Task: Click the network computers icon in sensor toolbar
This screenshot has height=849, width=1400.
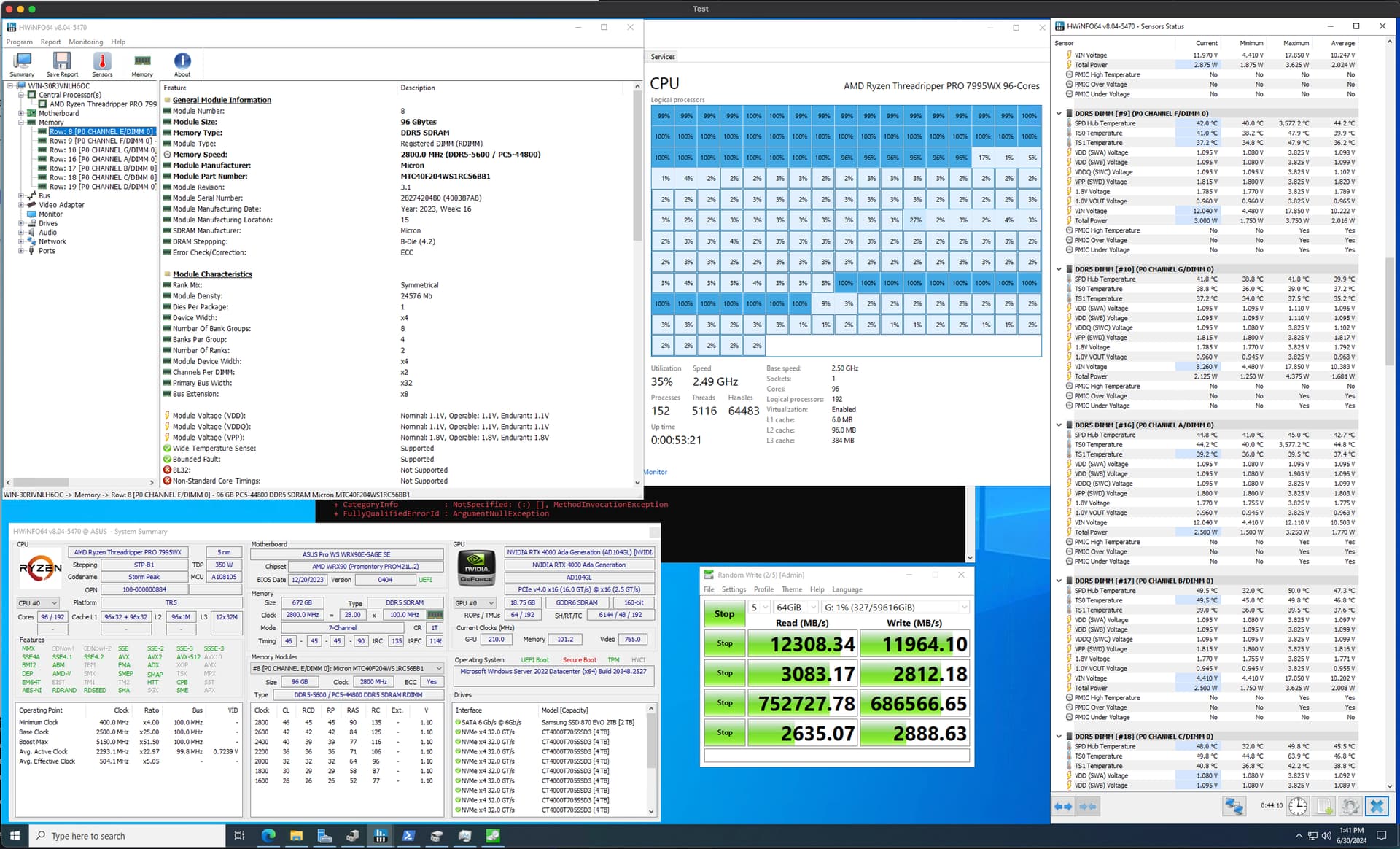Action: [x=1234, y=806]
